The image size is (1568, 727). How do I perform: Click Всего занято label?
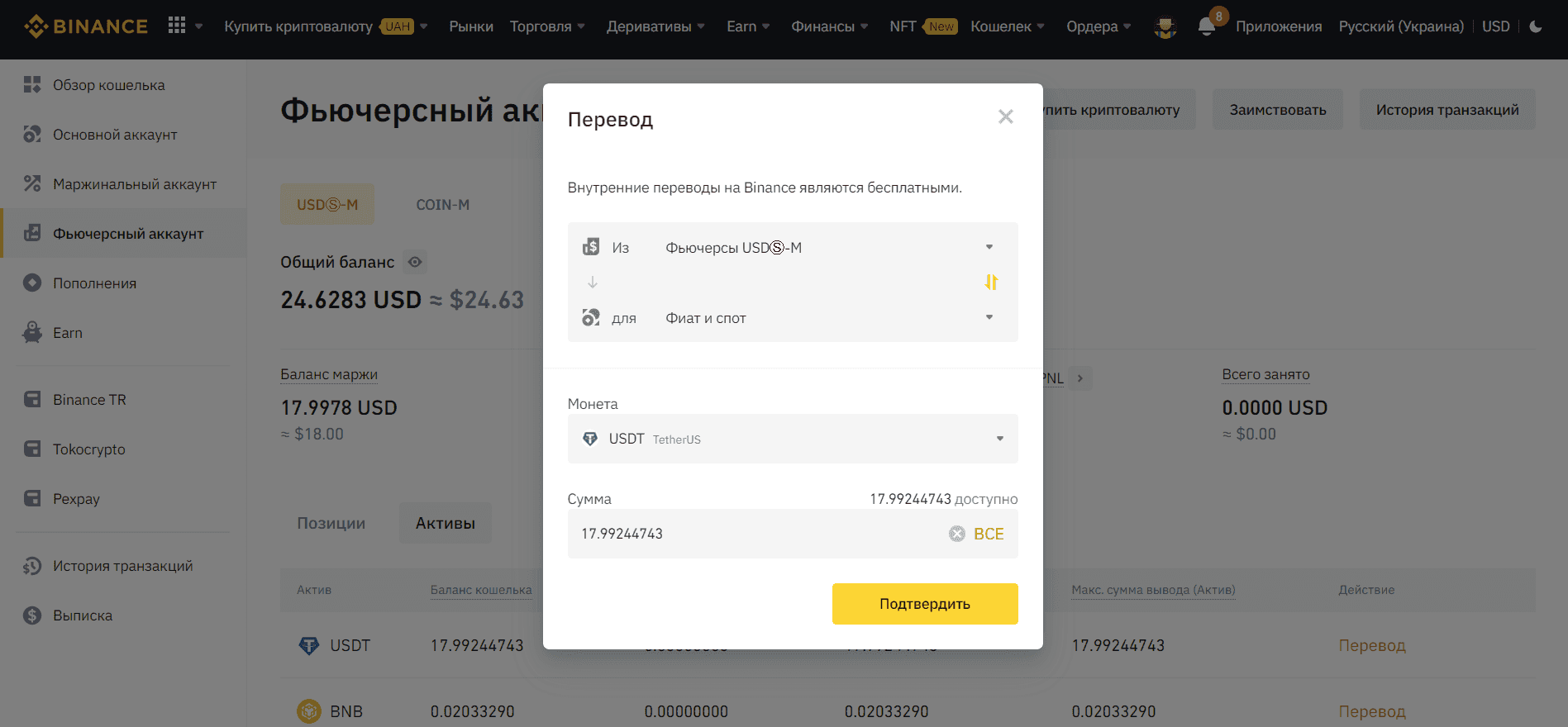coord(1265,374)
